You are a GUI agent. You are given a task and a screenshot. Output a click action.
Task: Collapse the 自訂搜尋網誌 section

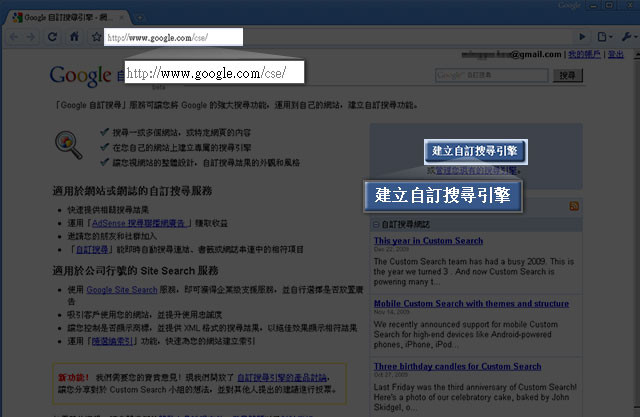(x=376, y=224)
